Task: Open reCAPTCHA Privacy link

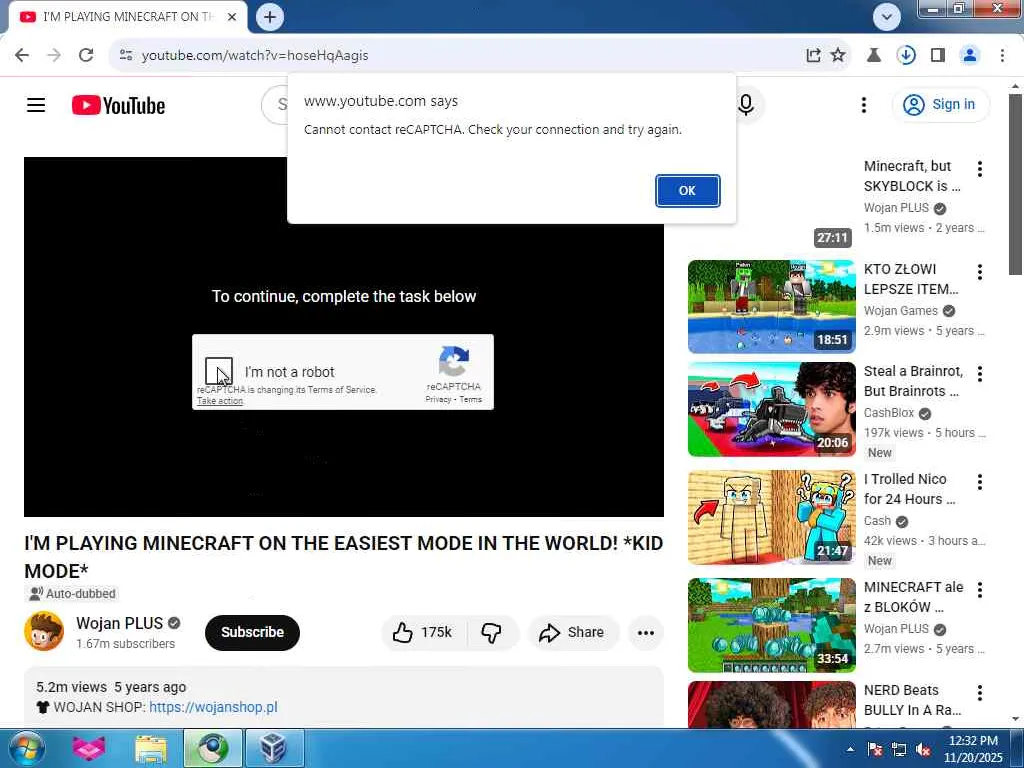Action: [x=438, y=400]
